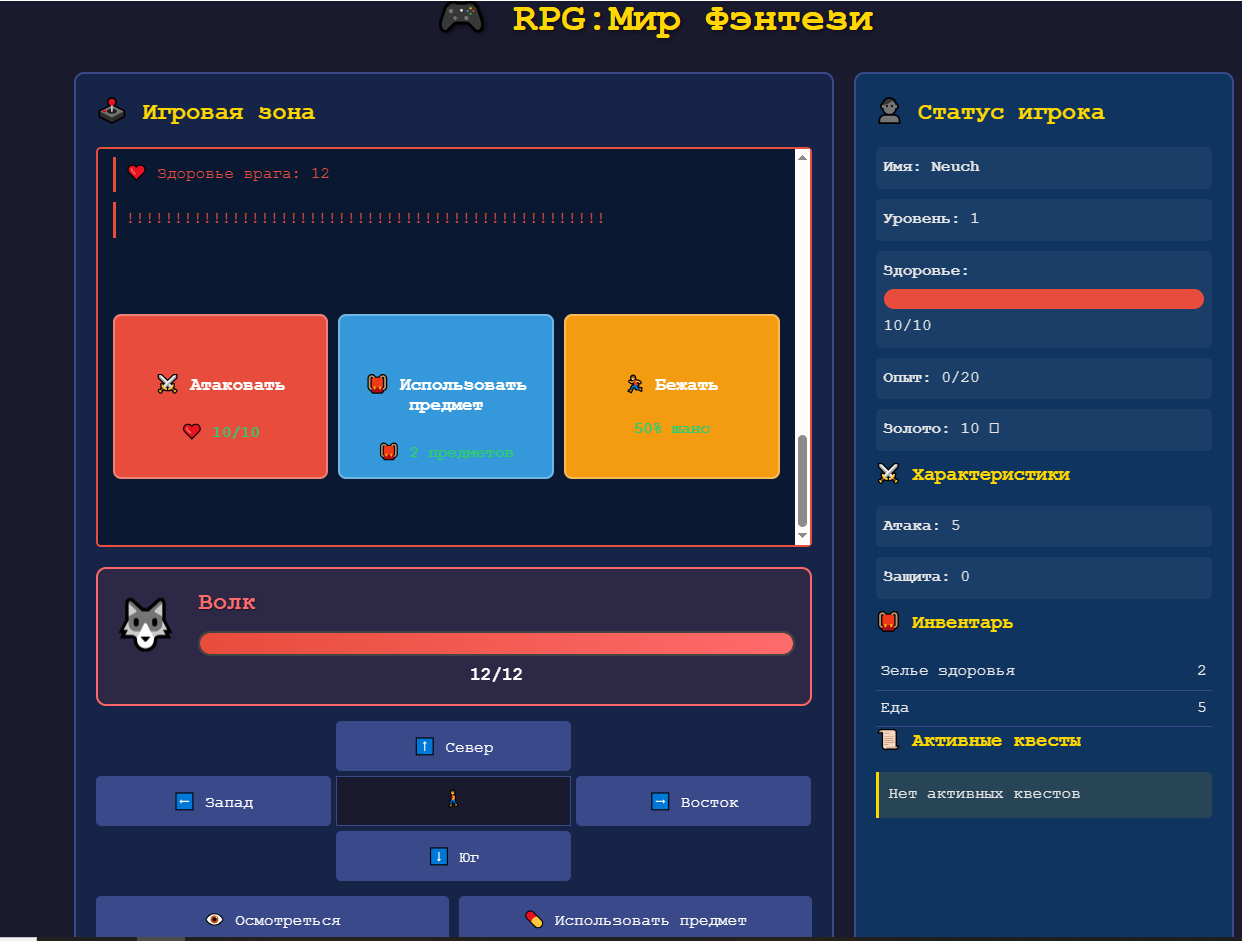Travel south via the Юг button
1242x941 pixels.
(x=453, y=856)
